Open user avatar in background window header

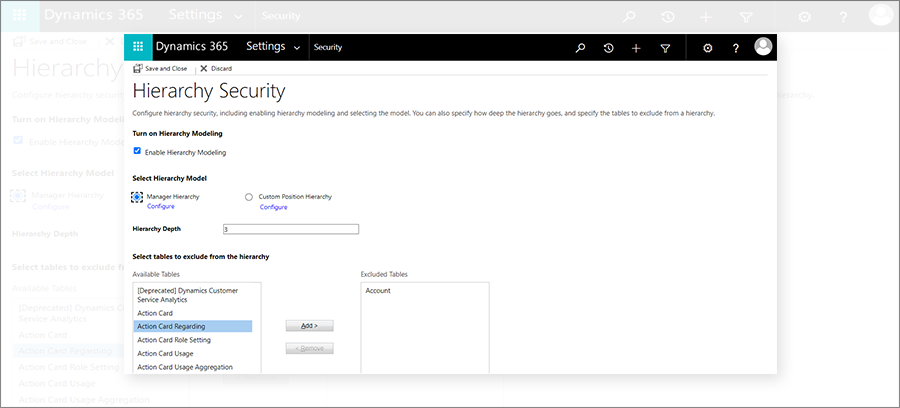pos(881,15)
